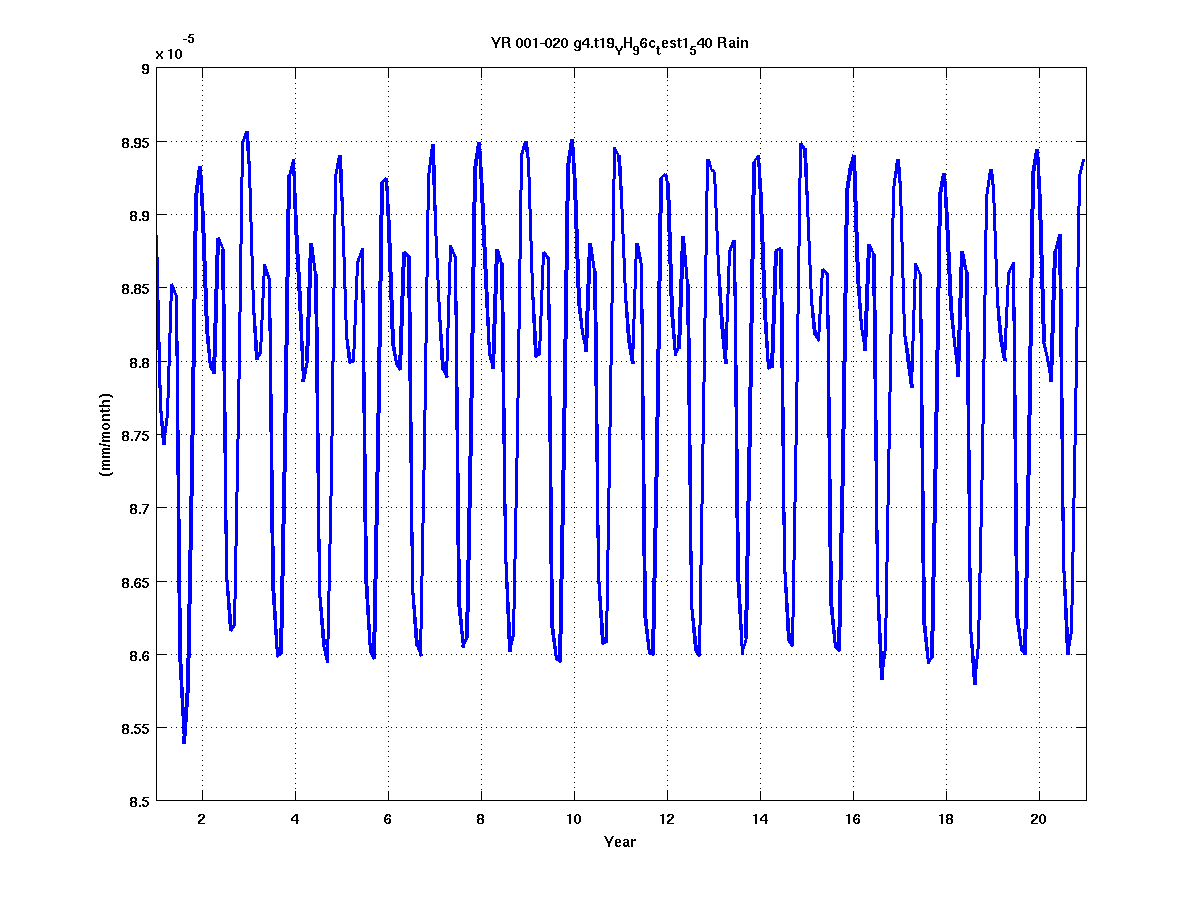Click x-axis tick label 16

(x=853, y=817)
